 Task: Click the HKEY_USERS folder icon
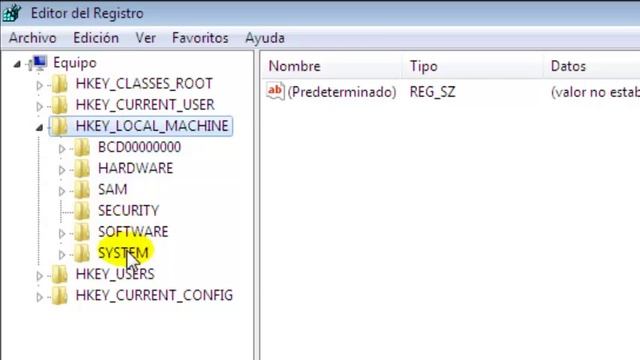pyautogui.click(x=60, y=275)
